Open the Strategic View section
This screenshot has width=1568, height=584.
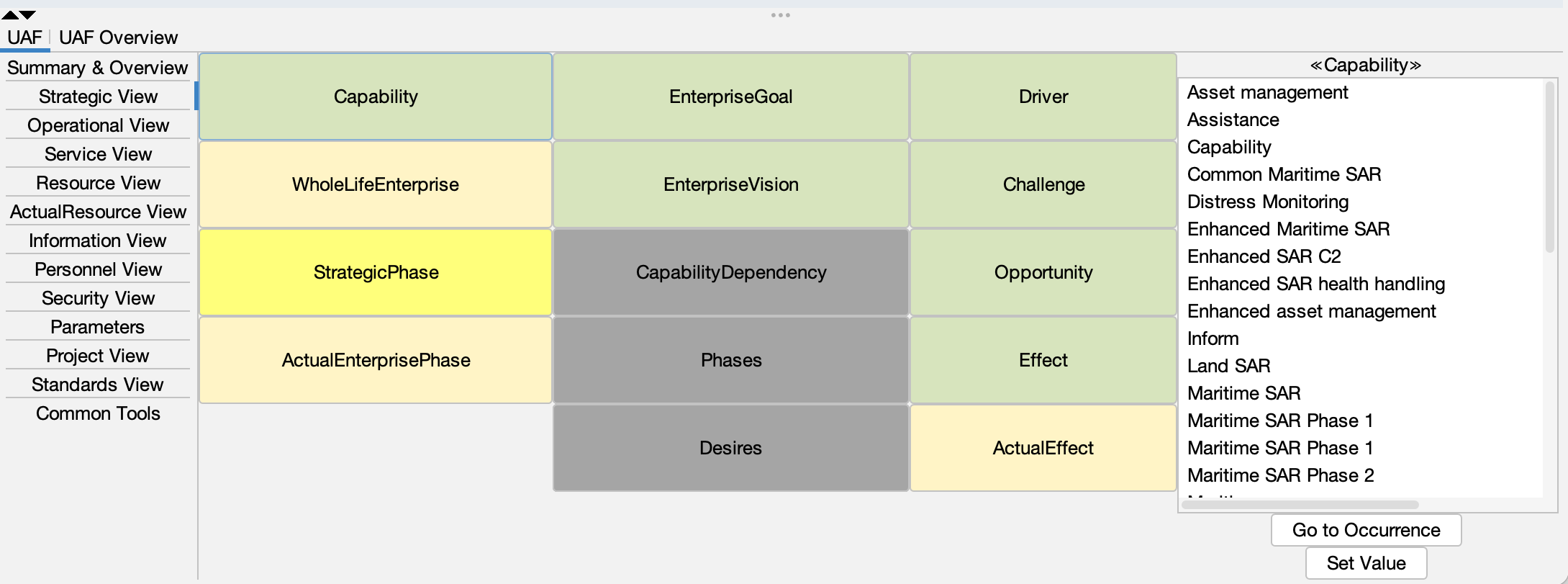[98, 96]
